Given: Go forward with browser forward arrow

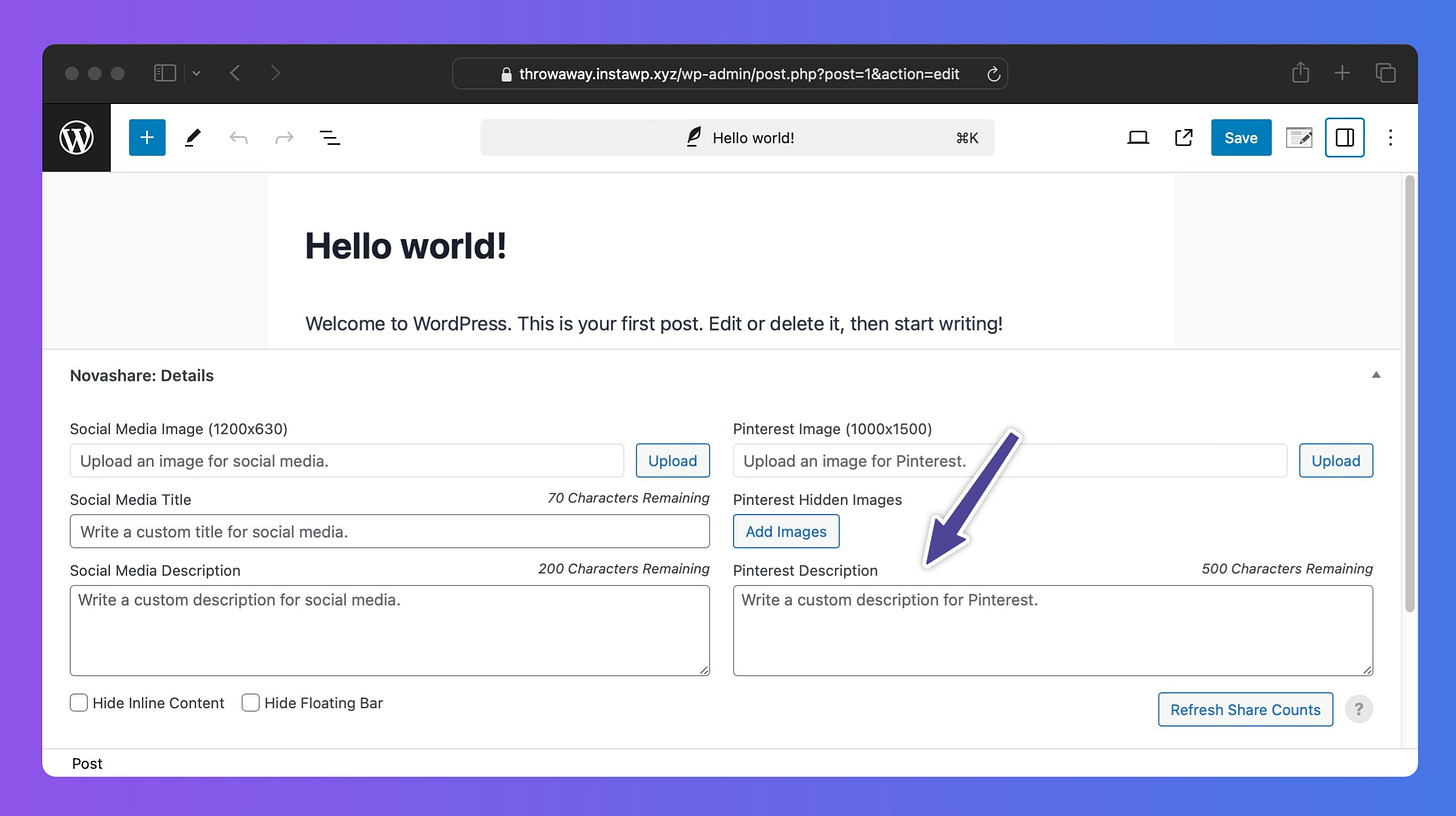Looking at the screenshot, I should point(275,73).
